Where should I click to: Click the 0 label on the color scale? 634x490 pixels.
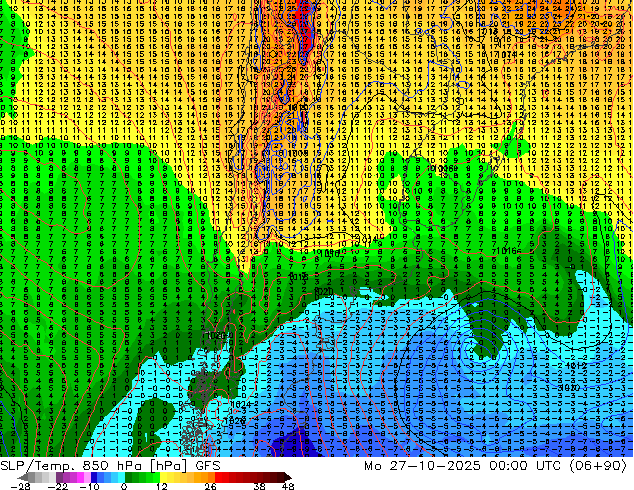124,486
